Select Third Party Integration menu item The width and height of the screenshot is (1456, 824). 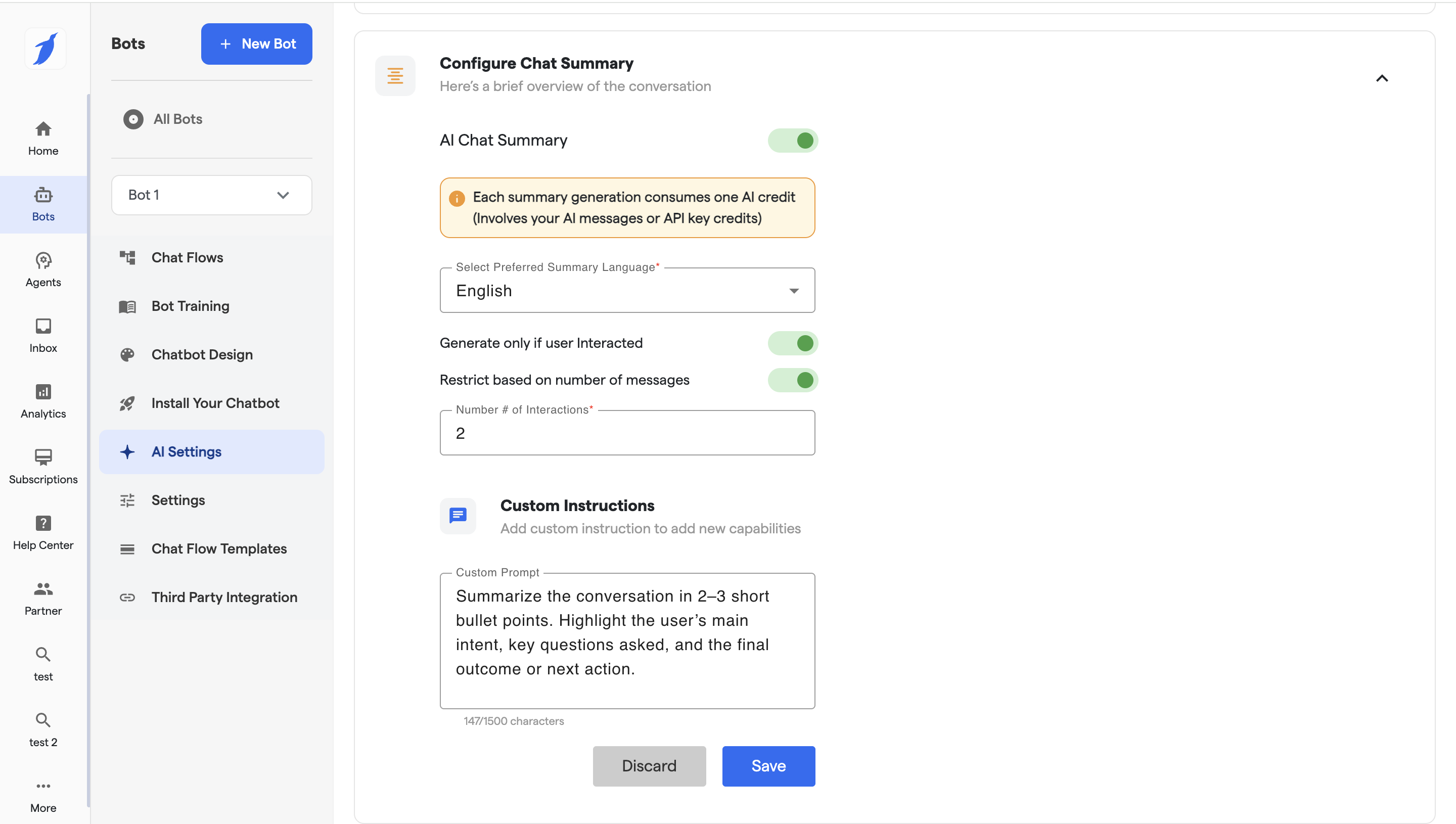[x=224, y=597]
